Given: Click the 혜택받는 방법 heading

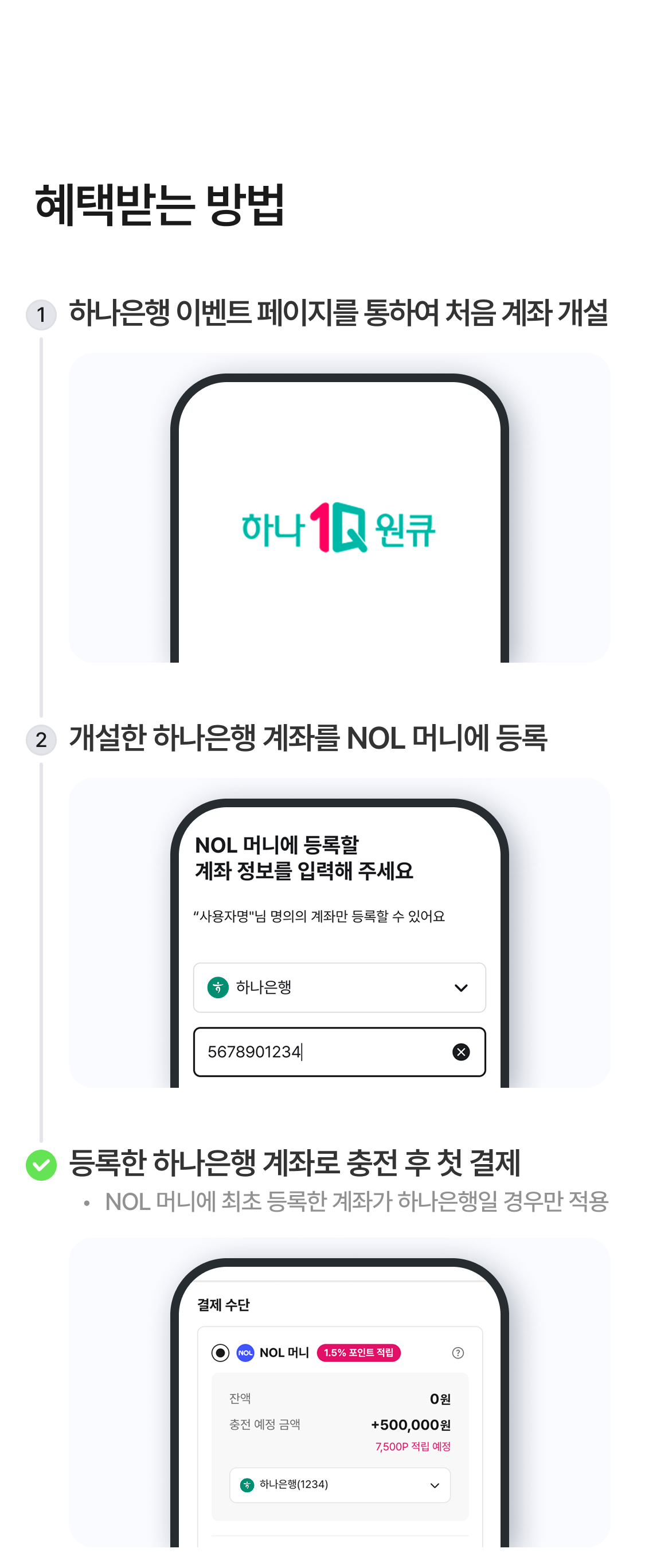Looking at the screenshot, I should (x=160, y=204).
